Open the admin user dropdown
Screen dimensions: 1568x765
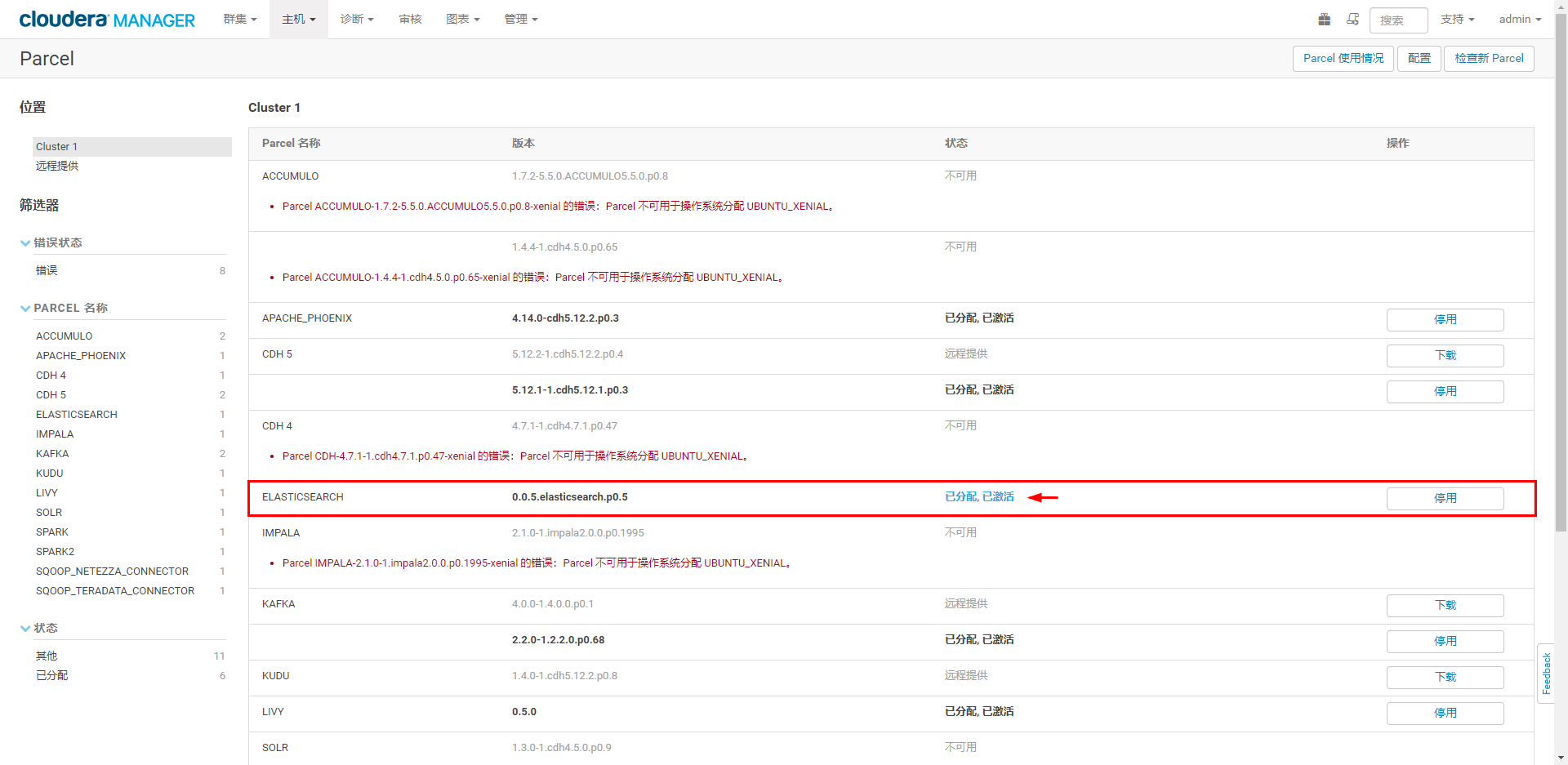[1520, 19]
